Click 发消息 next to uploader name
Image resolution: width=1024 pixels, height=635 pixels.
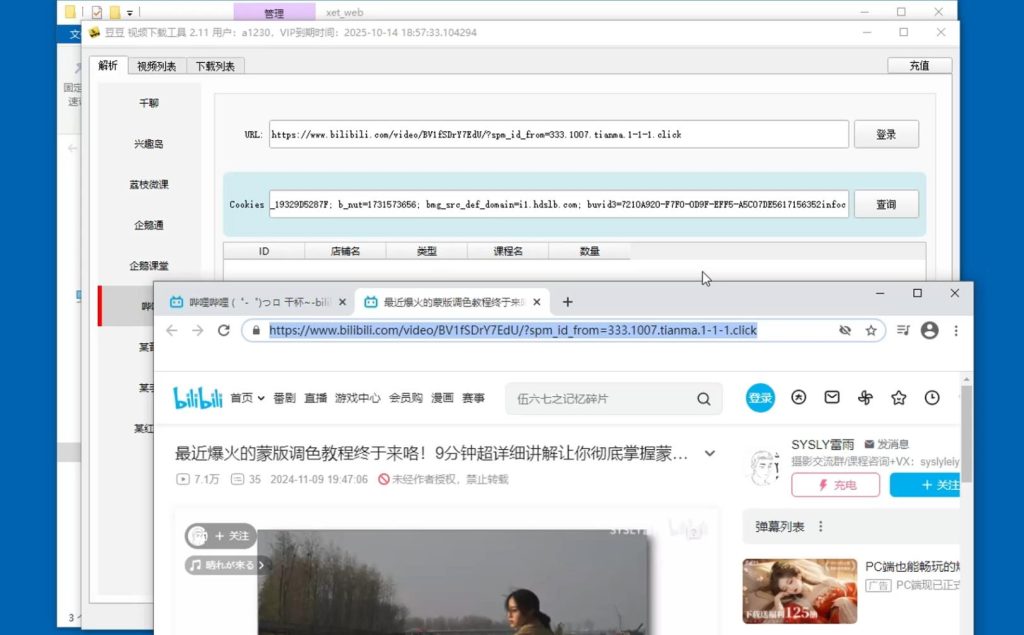[x=886, y=444]
